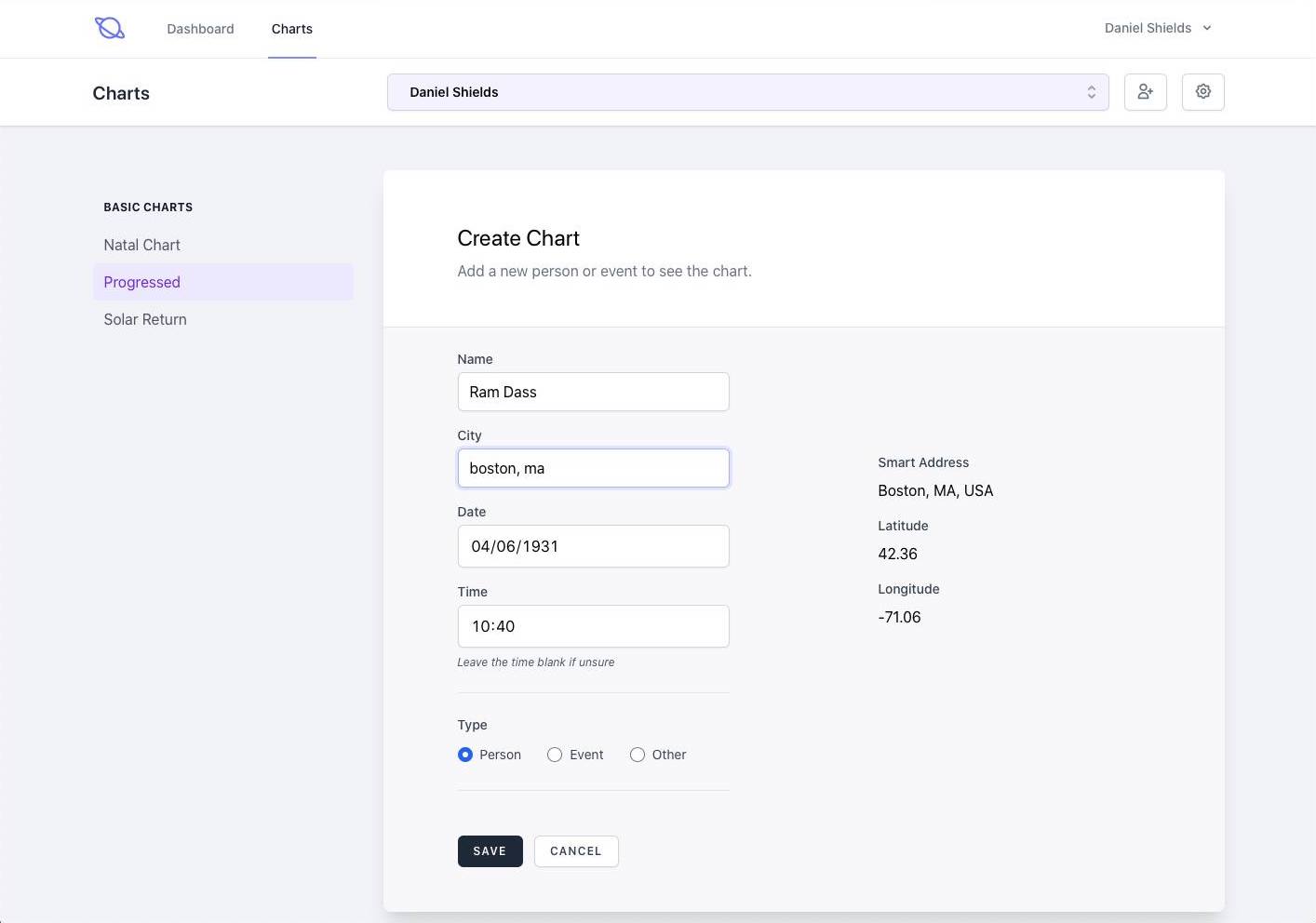Click the add person icon button
Screen dimensions: 1316x923
coord(1145,92)
